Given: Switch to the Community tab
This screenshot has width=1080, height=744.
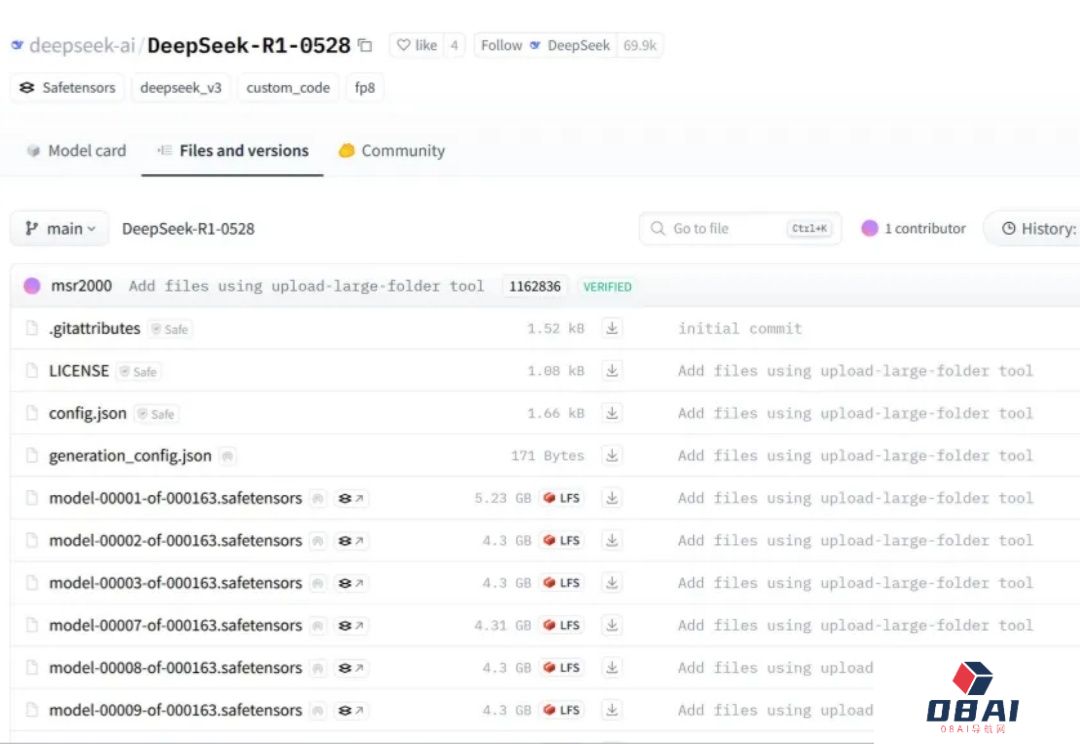Looking at the screenshot, I should pyautogui.click(x=392, y=150).
